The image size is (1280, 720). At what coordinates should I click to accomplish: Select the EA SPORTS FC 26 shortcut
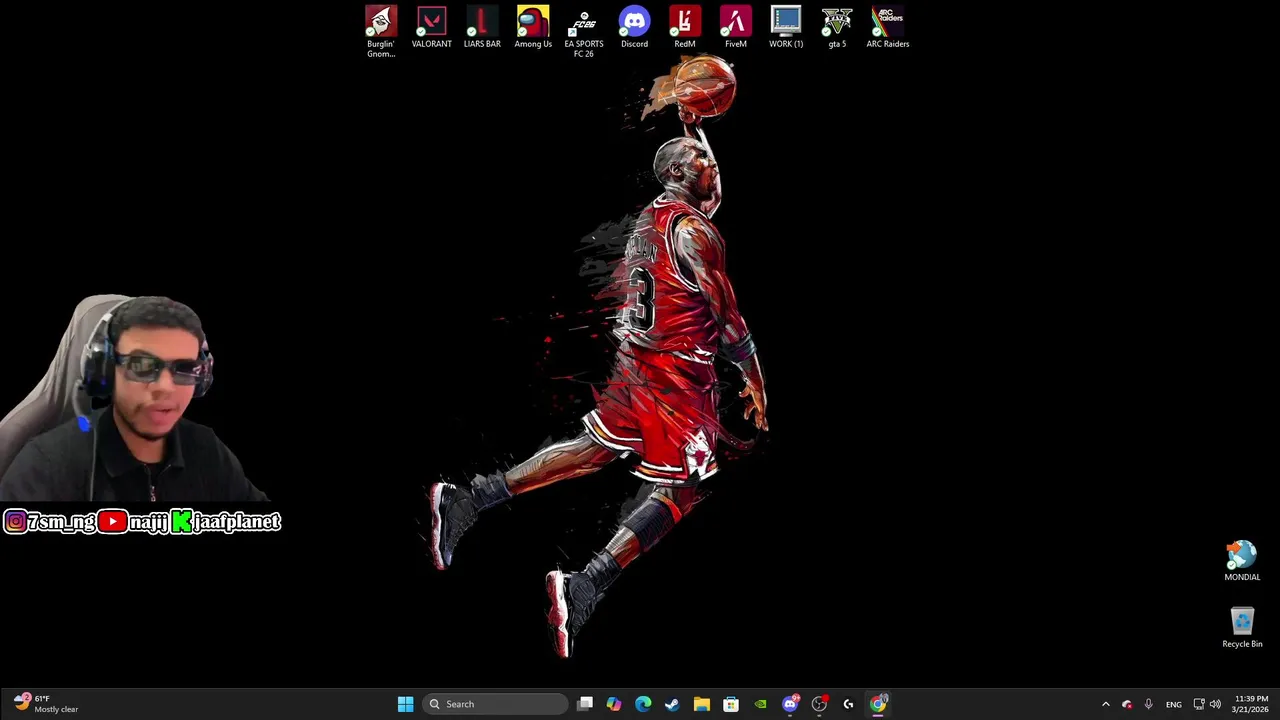(x=583, y=31)
